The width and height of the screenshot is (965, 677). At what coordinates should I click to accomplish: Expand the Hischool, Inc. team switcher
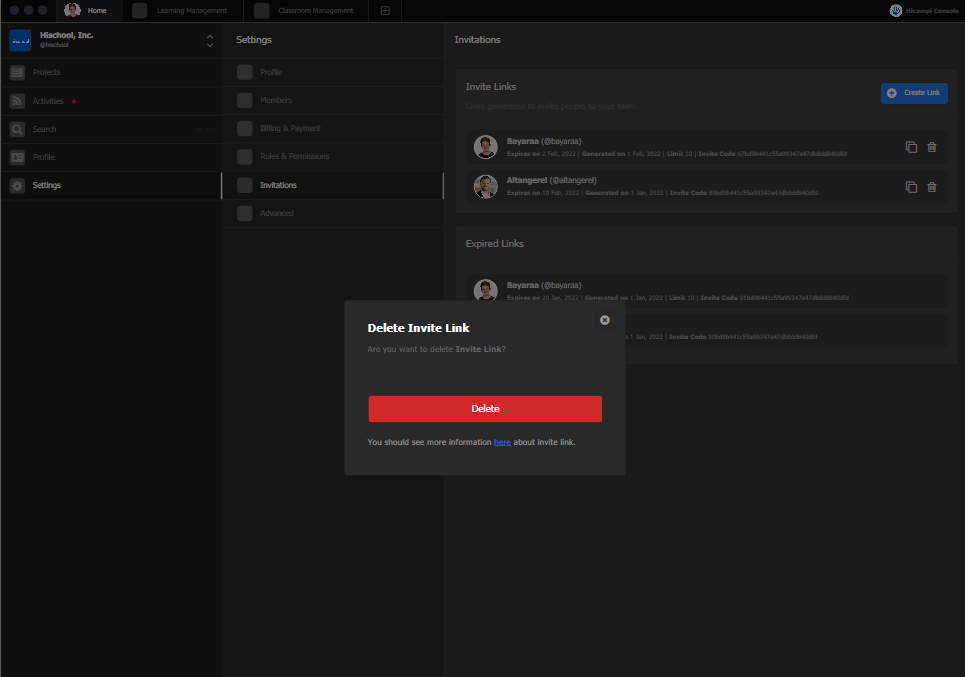[209, 40]
